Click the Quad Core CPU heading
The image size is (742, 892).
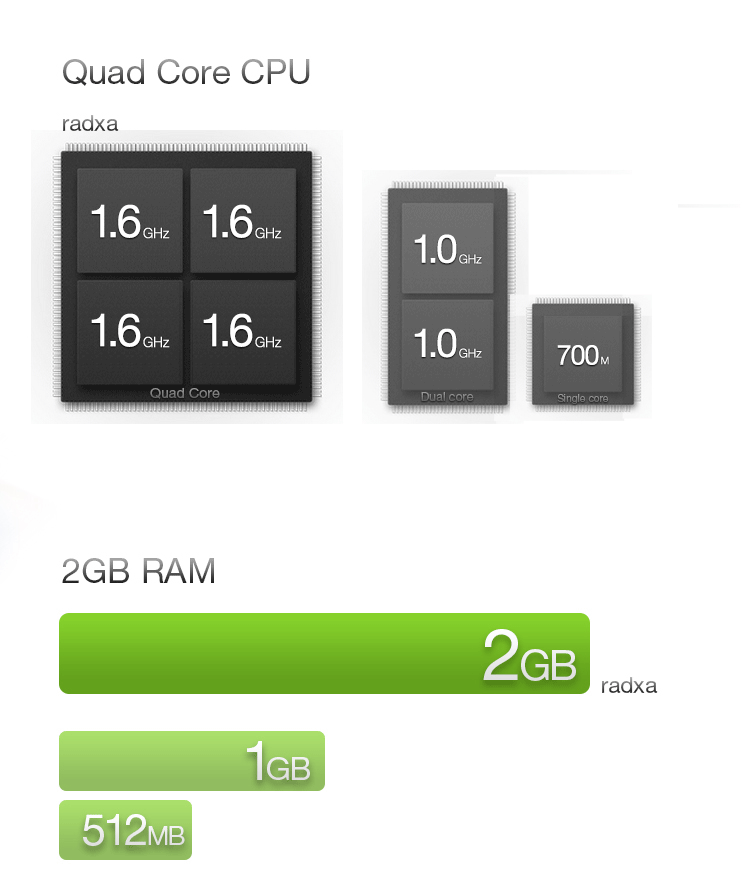pos(186,72)
